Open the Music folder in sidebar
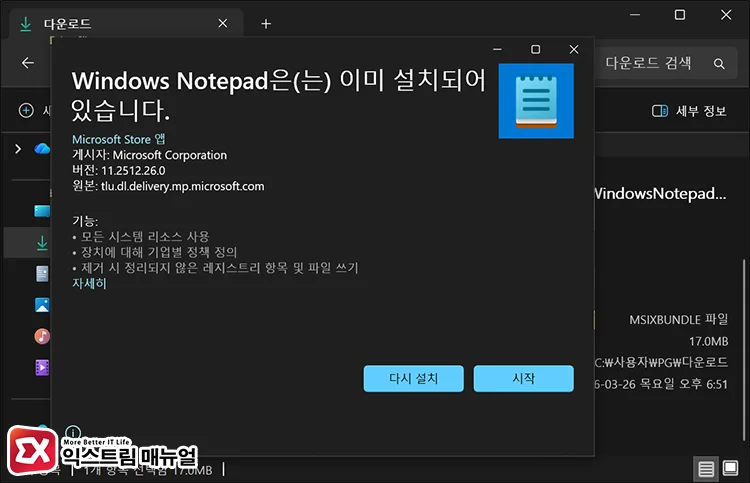This screenshot has height=483, width=750. 42,336
